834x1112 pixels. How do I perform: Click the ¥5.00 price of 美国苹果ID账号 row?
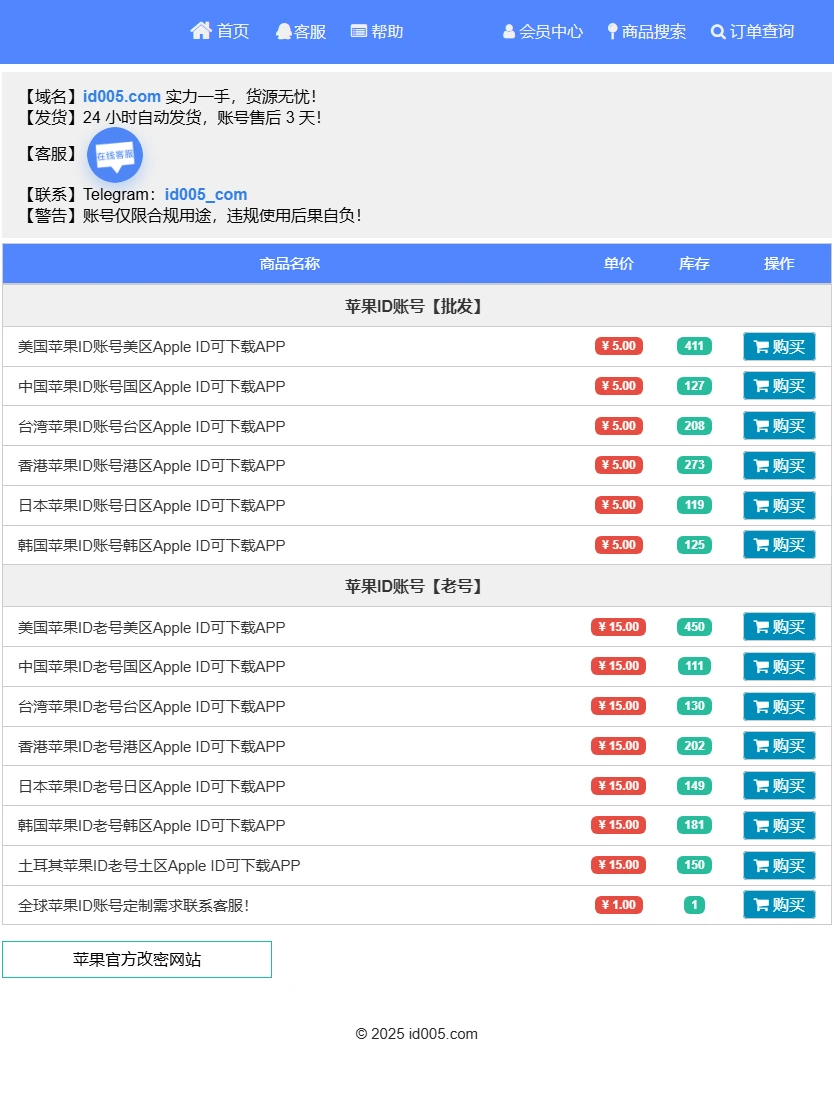(x=618, y=346)
